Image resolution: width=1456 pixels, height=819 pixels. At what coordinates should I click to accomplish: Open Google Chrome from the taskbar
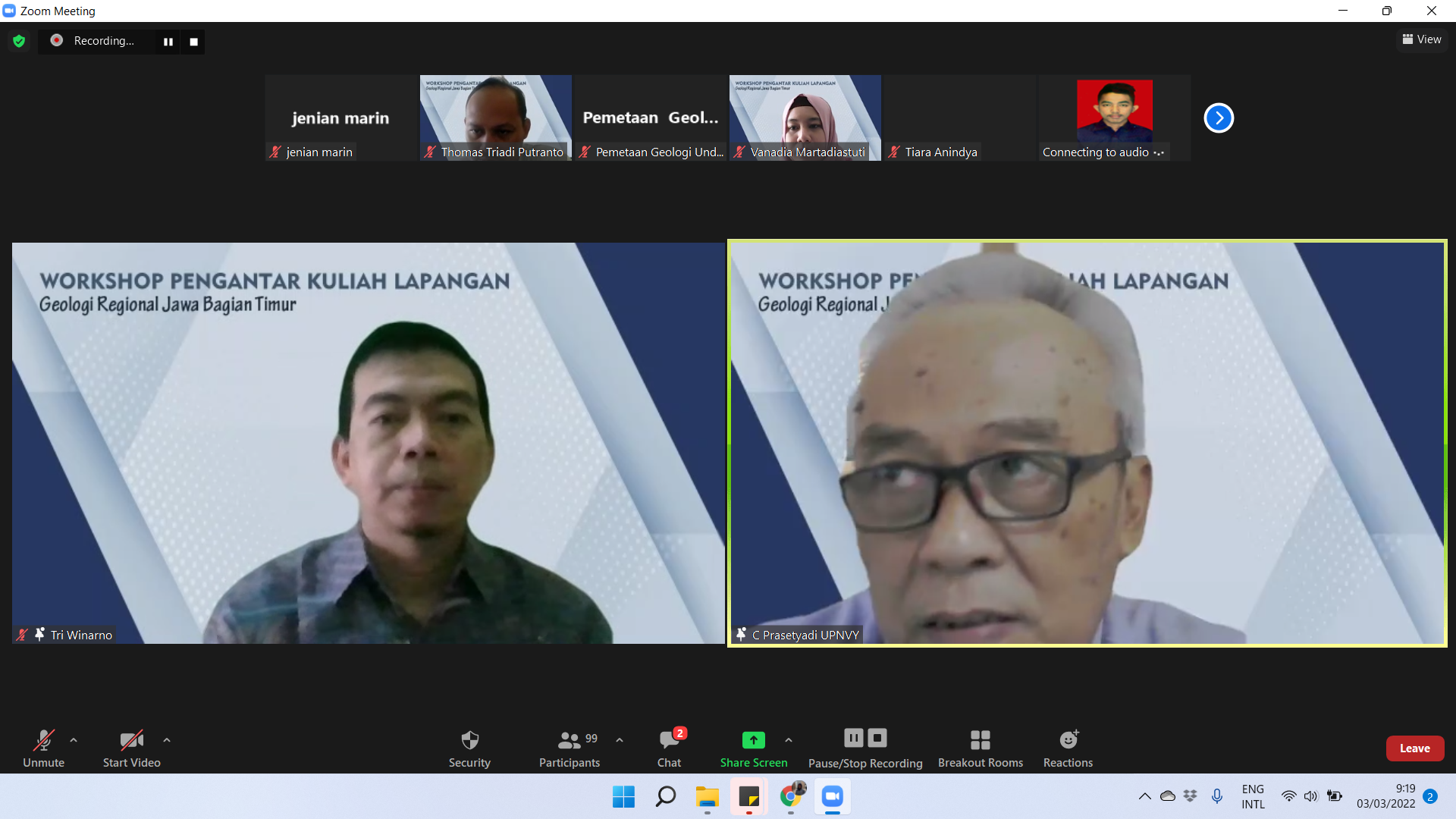[790, 796]
